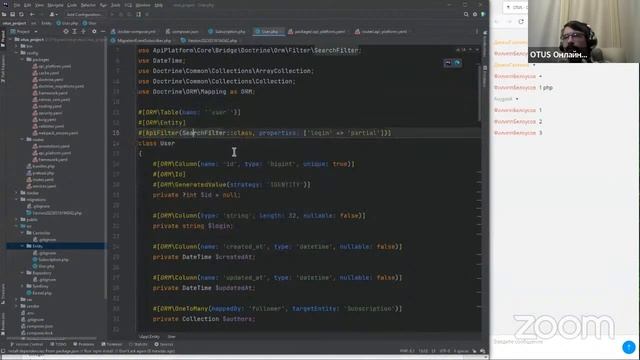
Task: Click Expand All in Project panel
Action: click(x=74, y=31)
